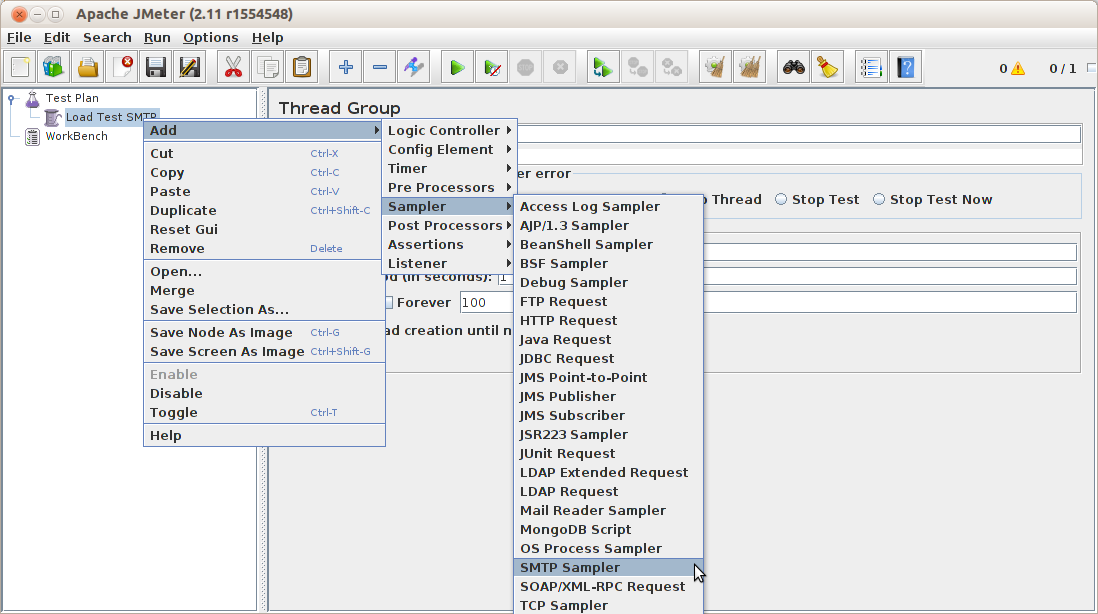Open the File menu
The width and height of the screenshot is (1098, 614).
pos(19,38)
